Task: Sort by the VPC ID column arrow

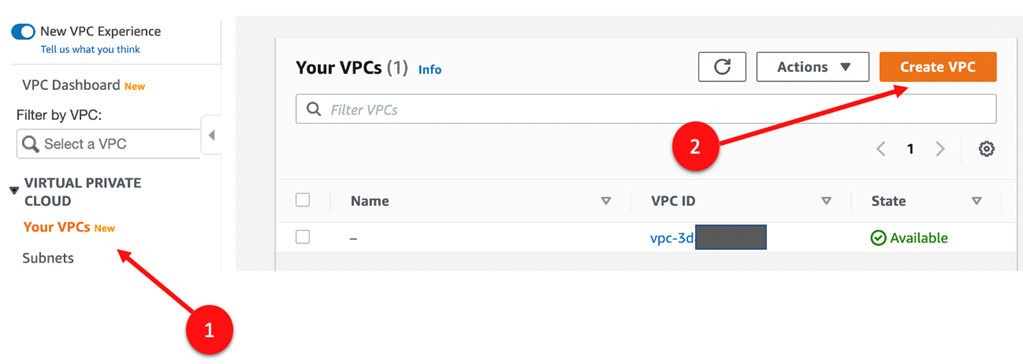Action: [827, 201]
